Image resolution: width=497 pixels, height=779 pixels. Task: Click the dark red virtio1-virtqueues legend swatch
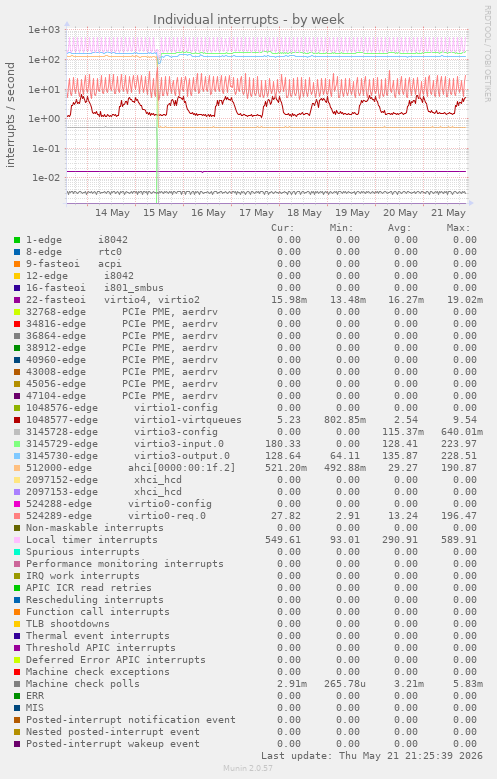17,420
